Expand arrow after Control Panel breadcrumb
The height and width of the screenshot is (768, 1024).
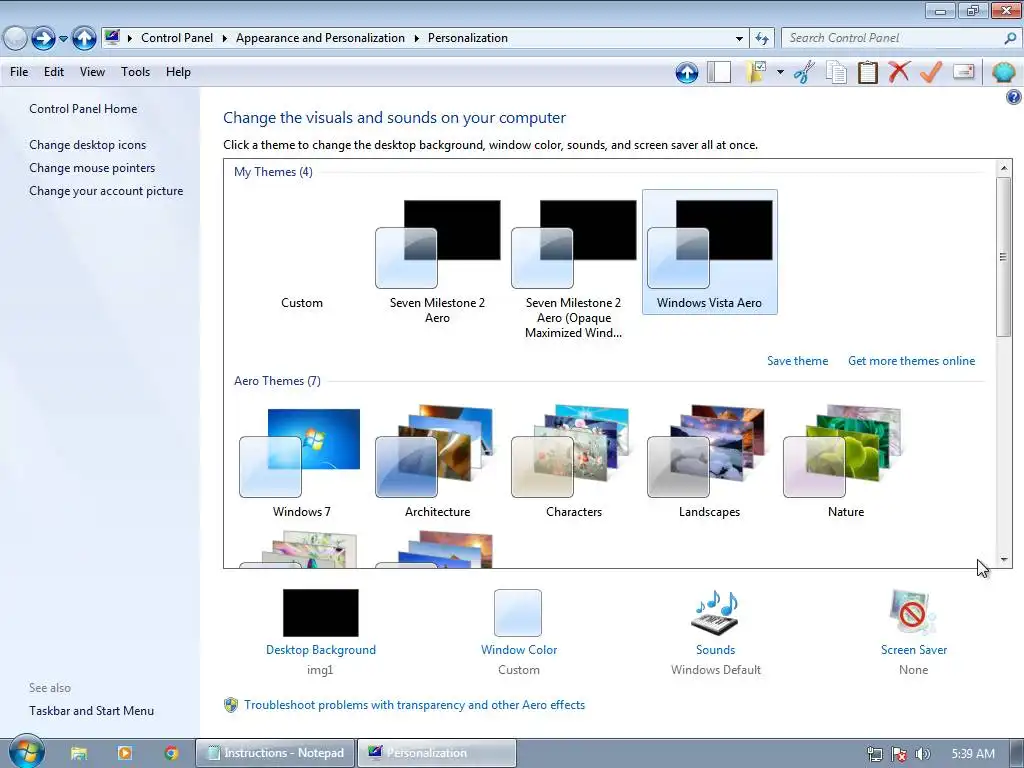pyautogui.click(x=224, y=38)
